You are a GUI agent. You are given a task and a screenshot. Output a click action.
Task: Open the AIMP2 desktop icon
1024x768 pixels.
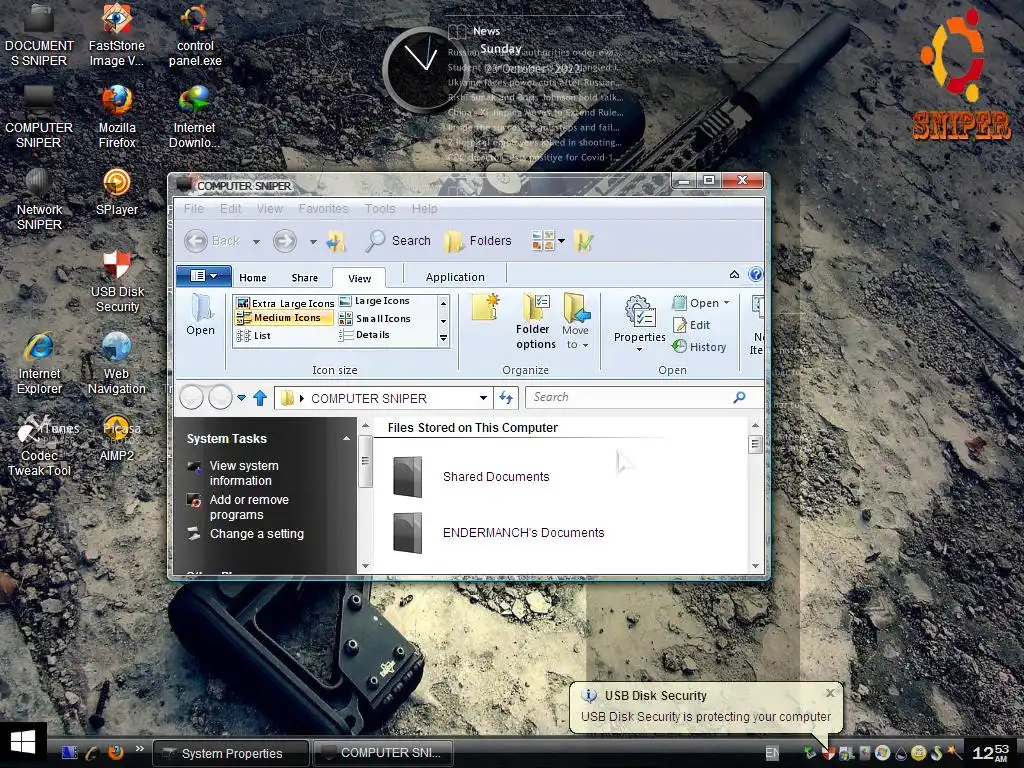117,438
